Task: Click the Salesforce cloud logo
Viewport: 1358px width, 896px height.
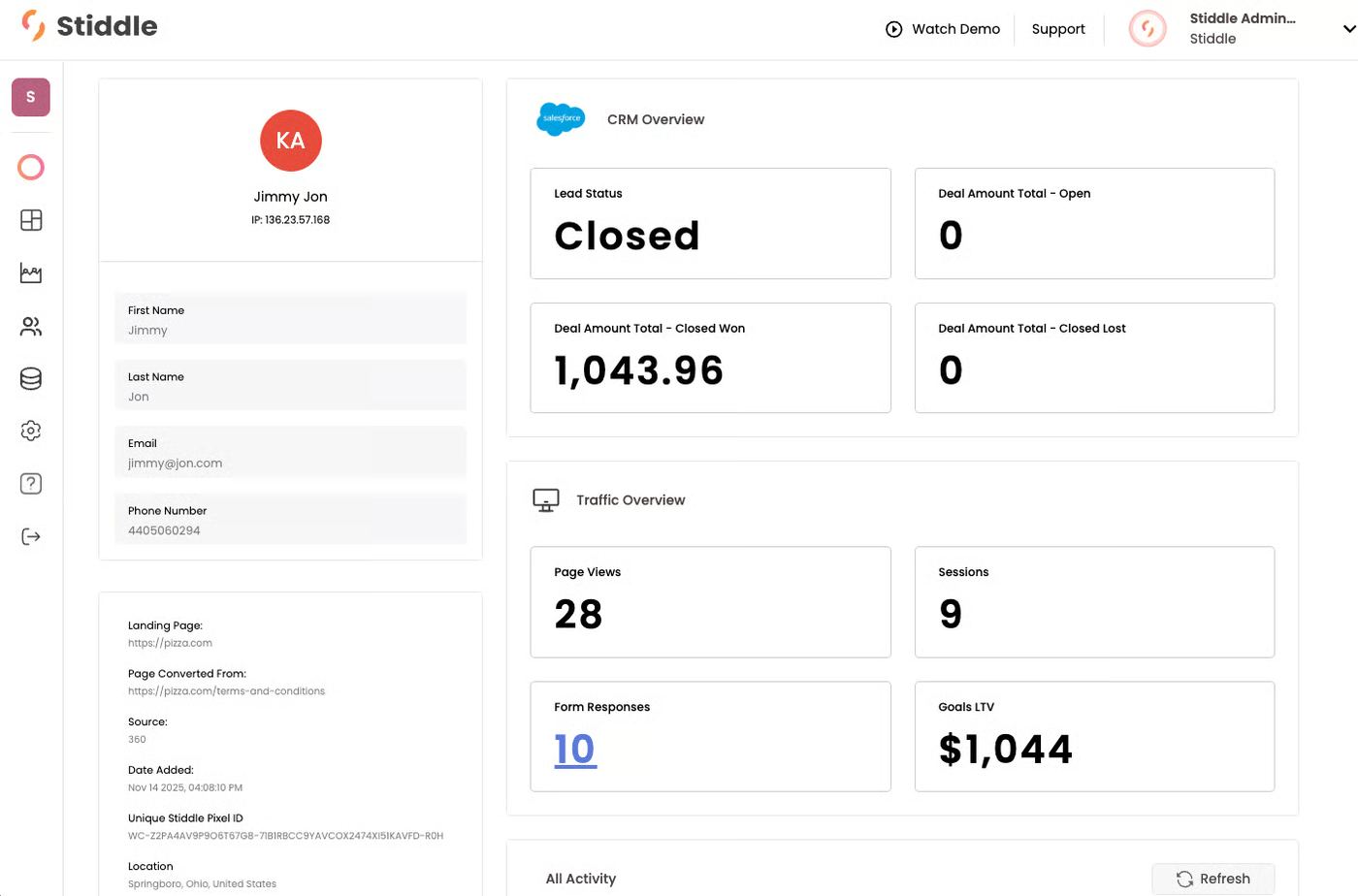Action: (561, 119)
